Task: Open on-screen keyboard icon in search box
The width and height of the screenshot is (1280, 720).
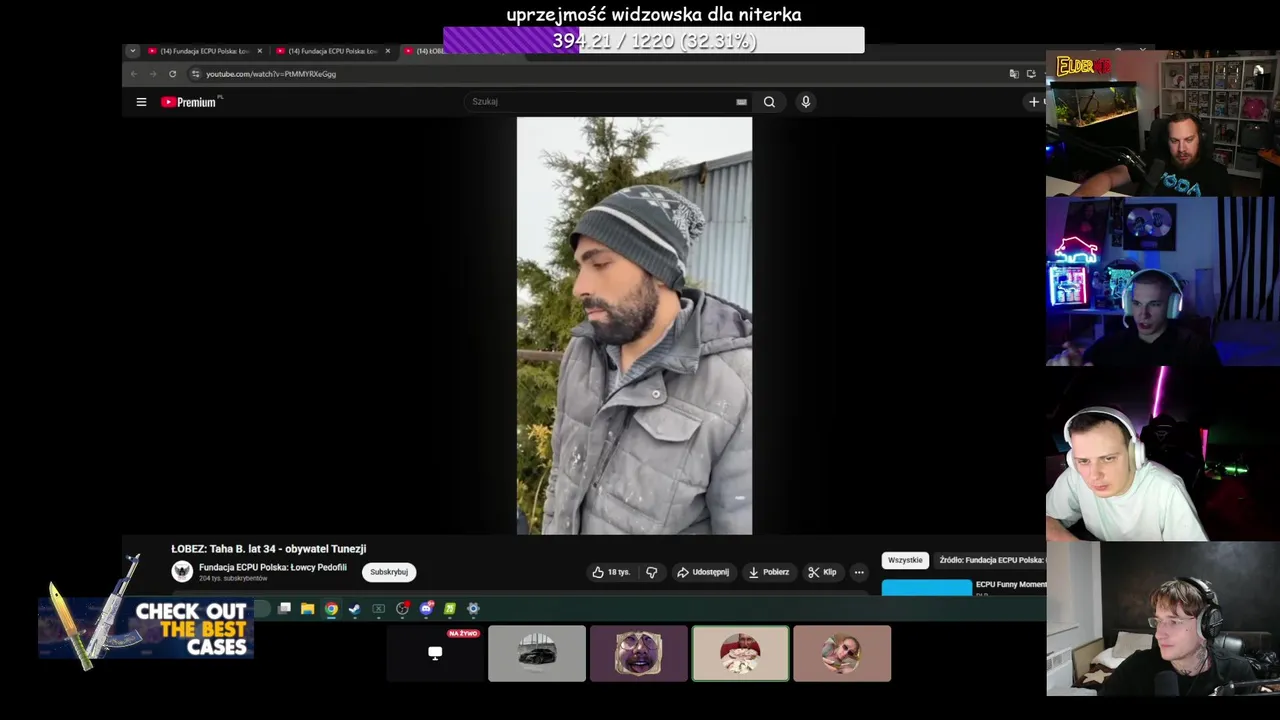Action: click(741, 102)
